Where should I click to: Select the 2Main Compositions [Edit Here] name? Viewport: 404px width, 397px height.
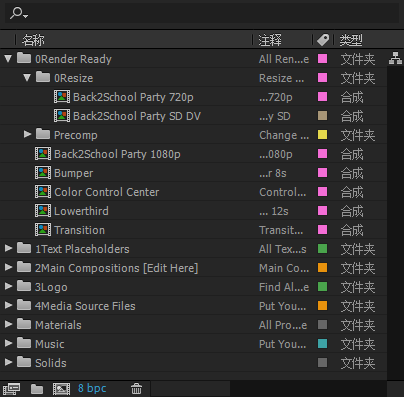coord(116,268)
